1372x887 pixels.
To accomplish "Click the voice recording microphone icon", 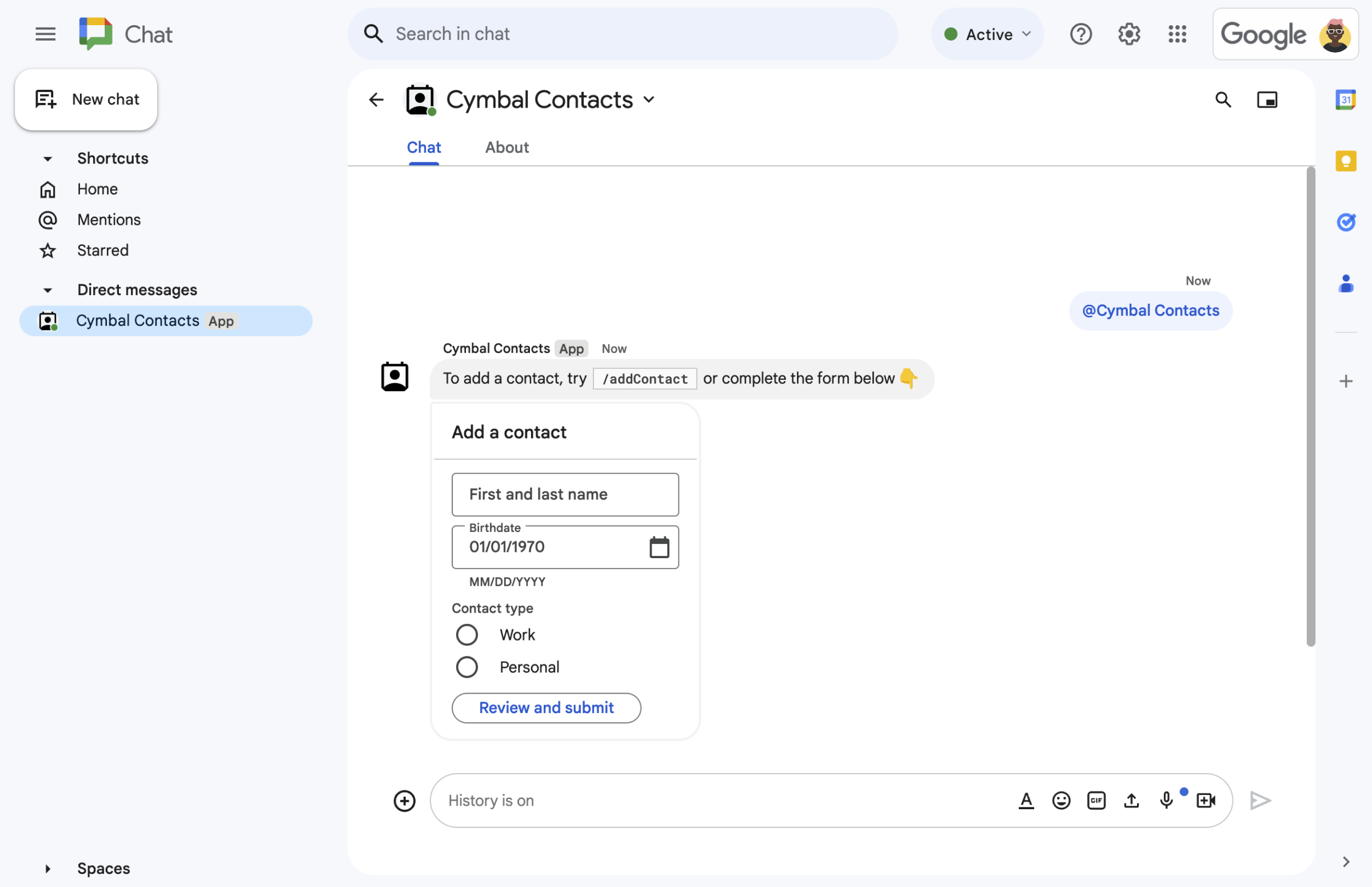I will [1167, 800].
